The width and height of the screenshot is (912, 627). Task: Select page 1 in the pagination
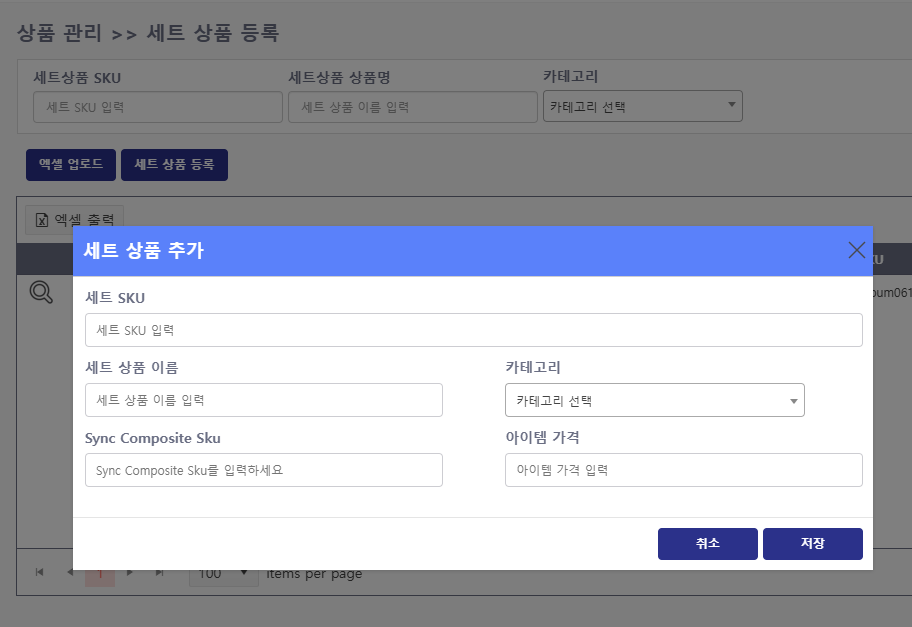tap(100, 574)
